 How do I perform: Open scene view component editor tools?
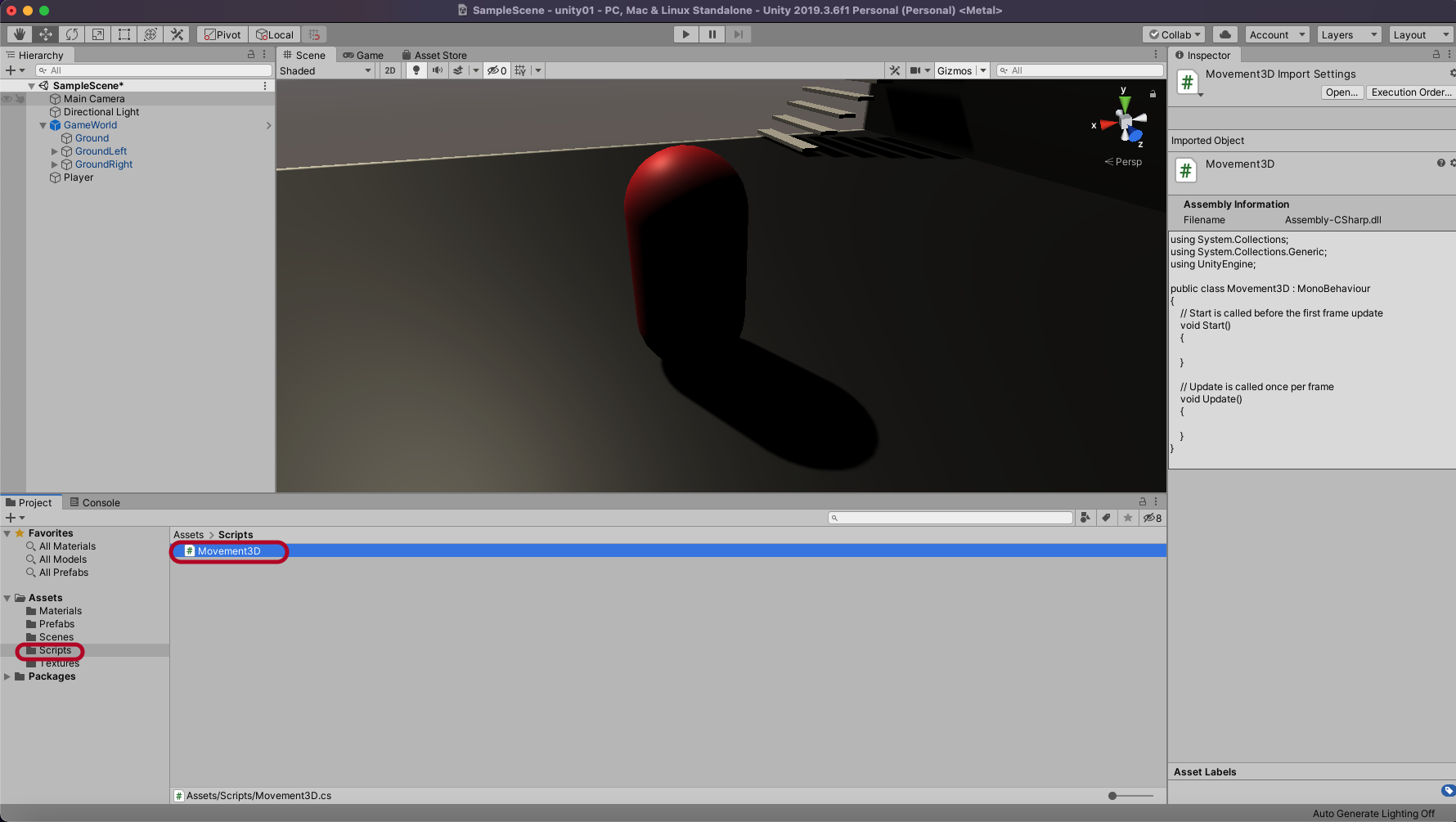(895, 70)
